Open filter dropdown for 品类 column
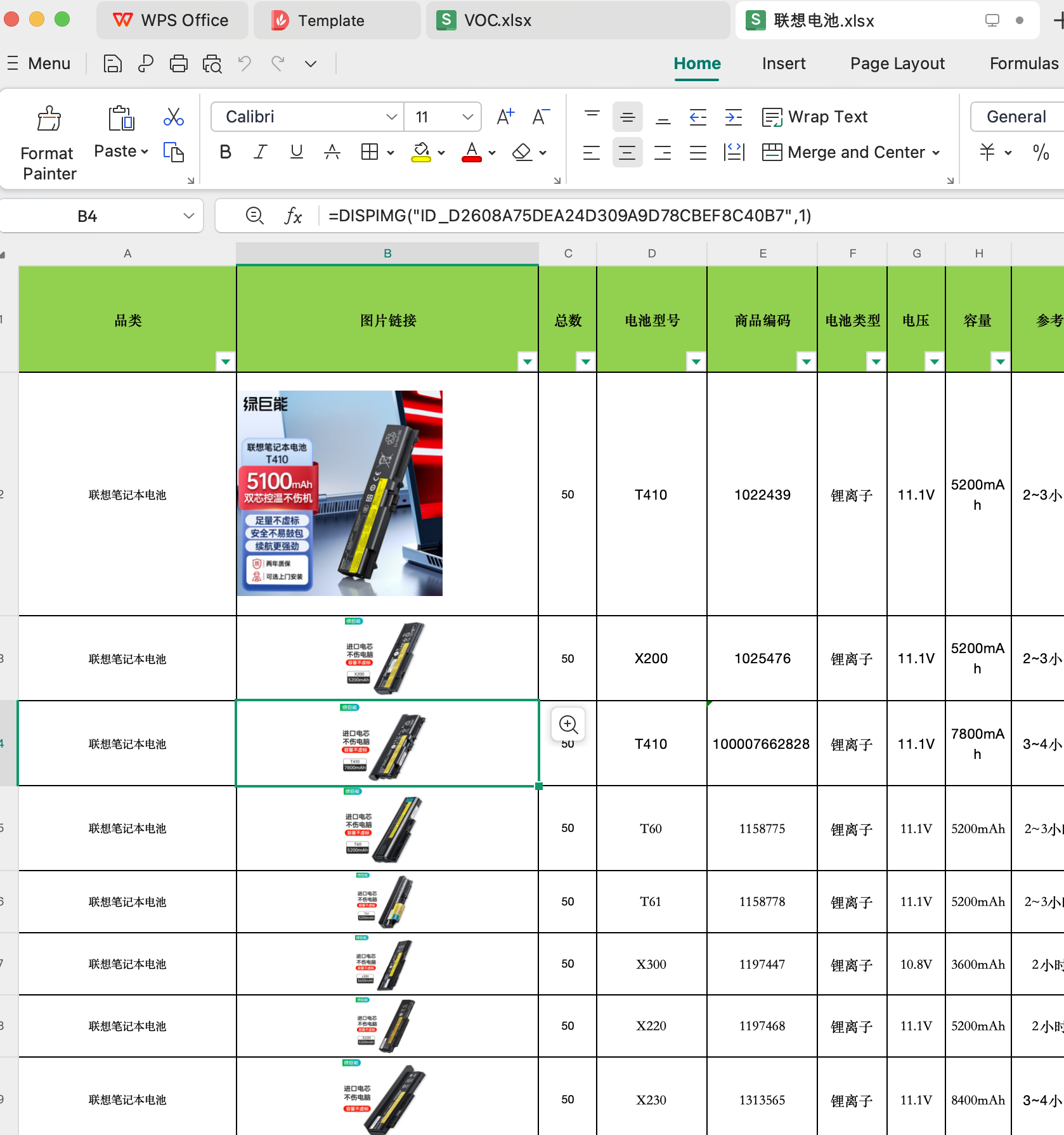The width and height of the screenshot is (1064, 1135). coord(226,361)
